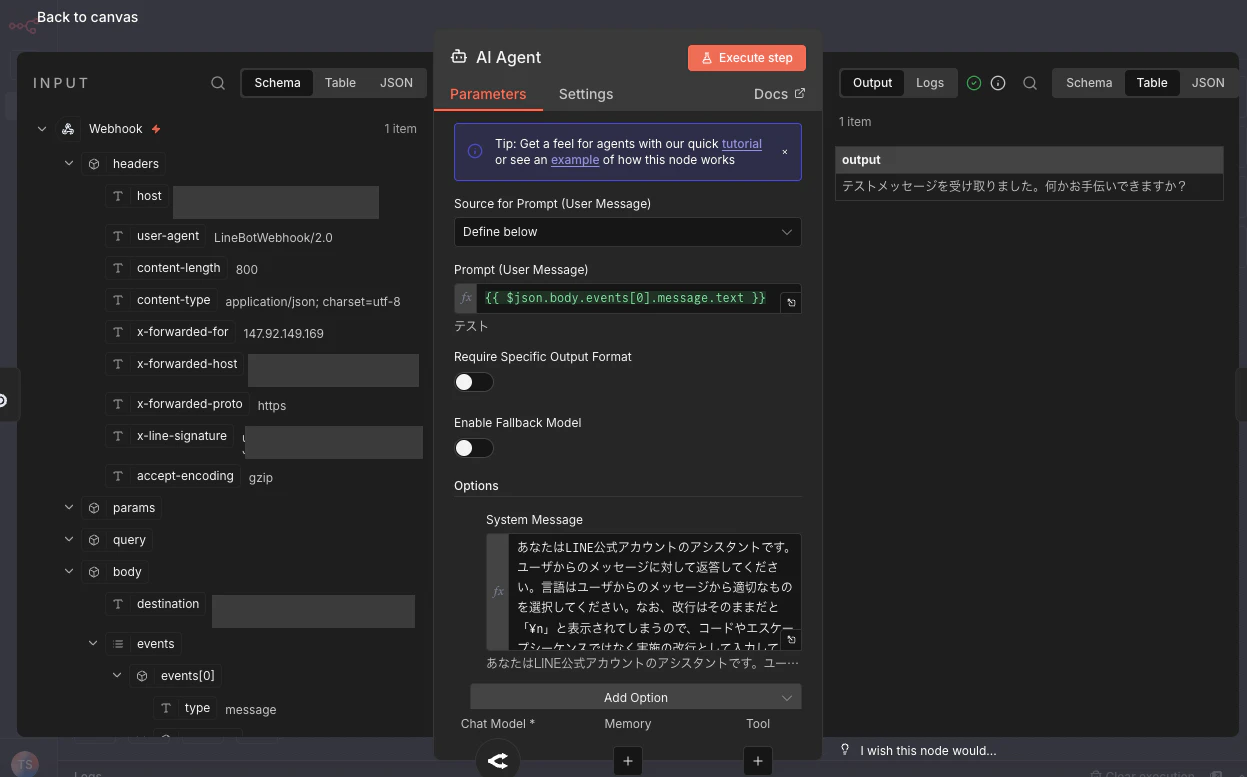Image resolution: width=1247 pixels, height=777 pixels.
Task: Select output Schema view
Action: [1089, 83]
